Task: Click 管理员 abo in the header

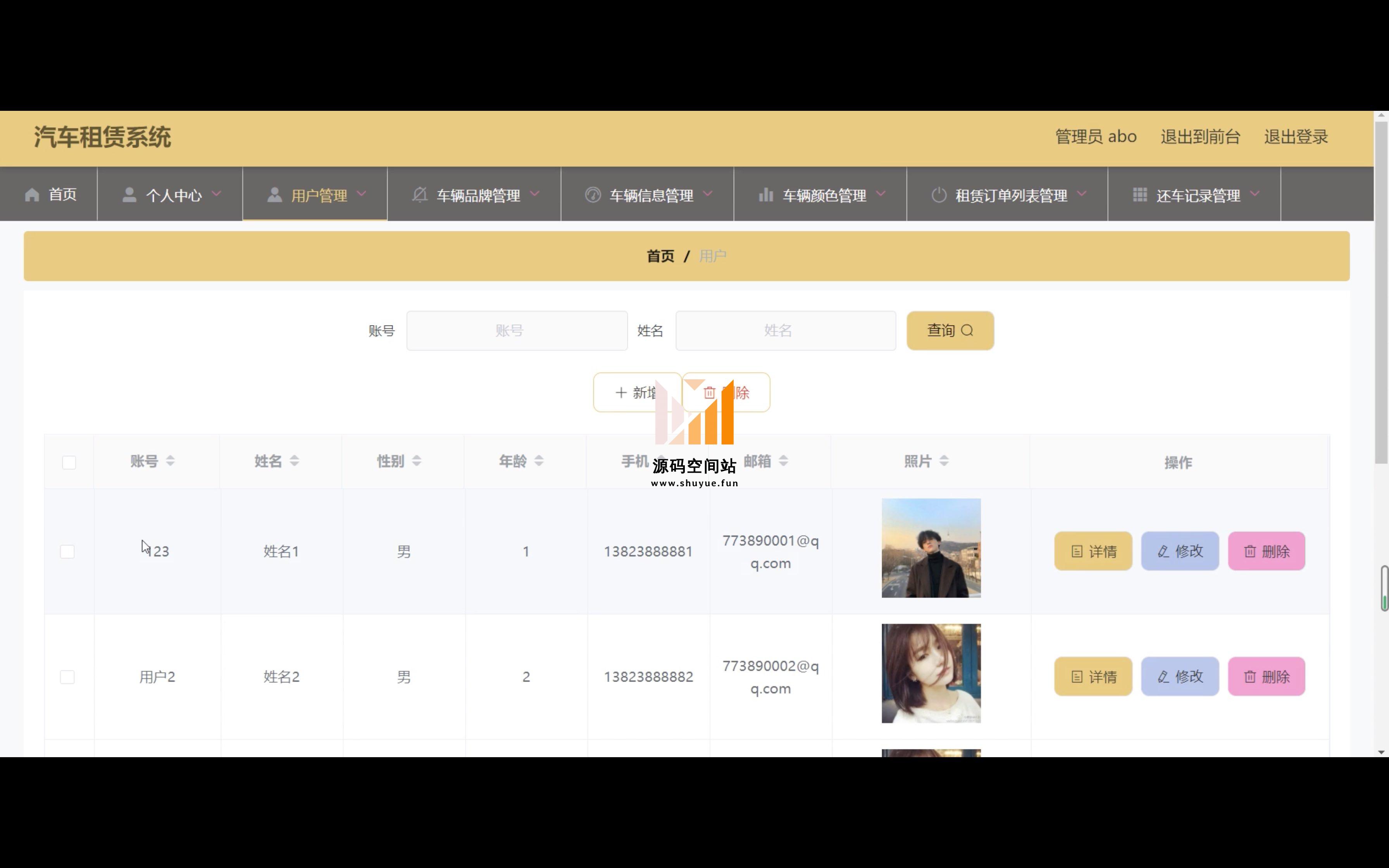Action: (x=1096, y=137)
